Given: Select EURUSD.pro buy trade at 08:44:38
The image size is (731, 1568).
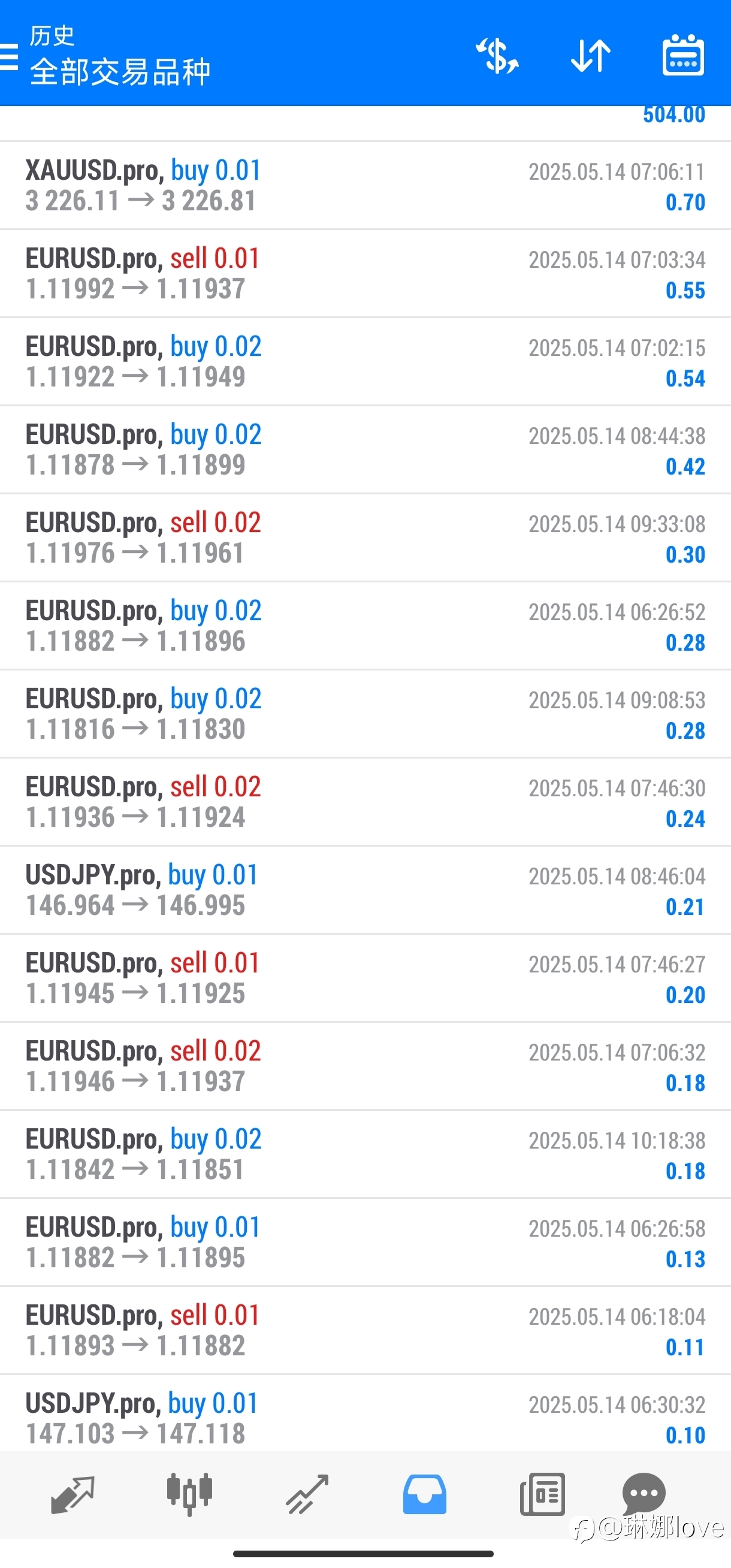Looking at the screenshot, I should pos(365,450).
